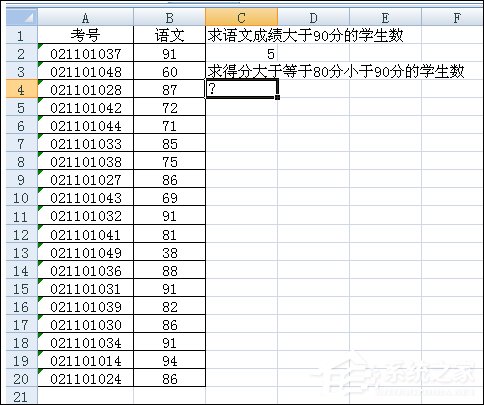Select row 10 header
This screenshot has width=484, height=405.
[x=22, y=197]
